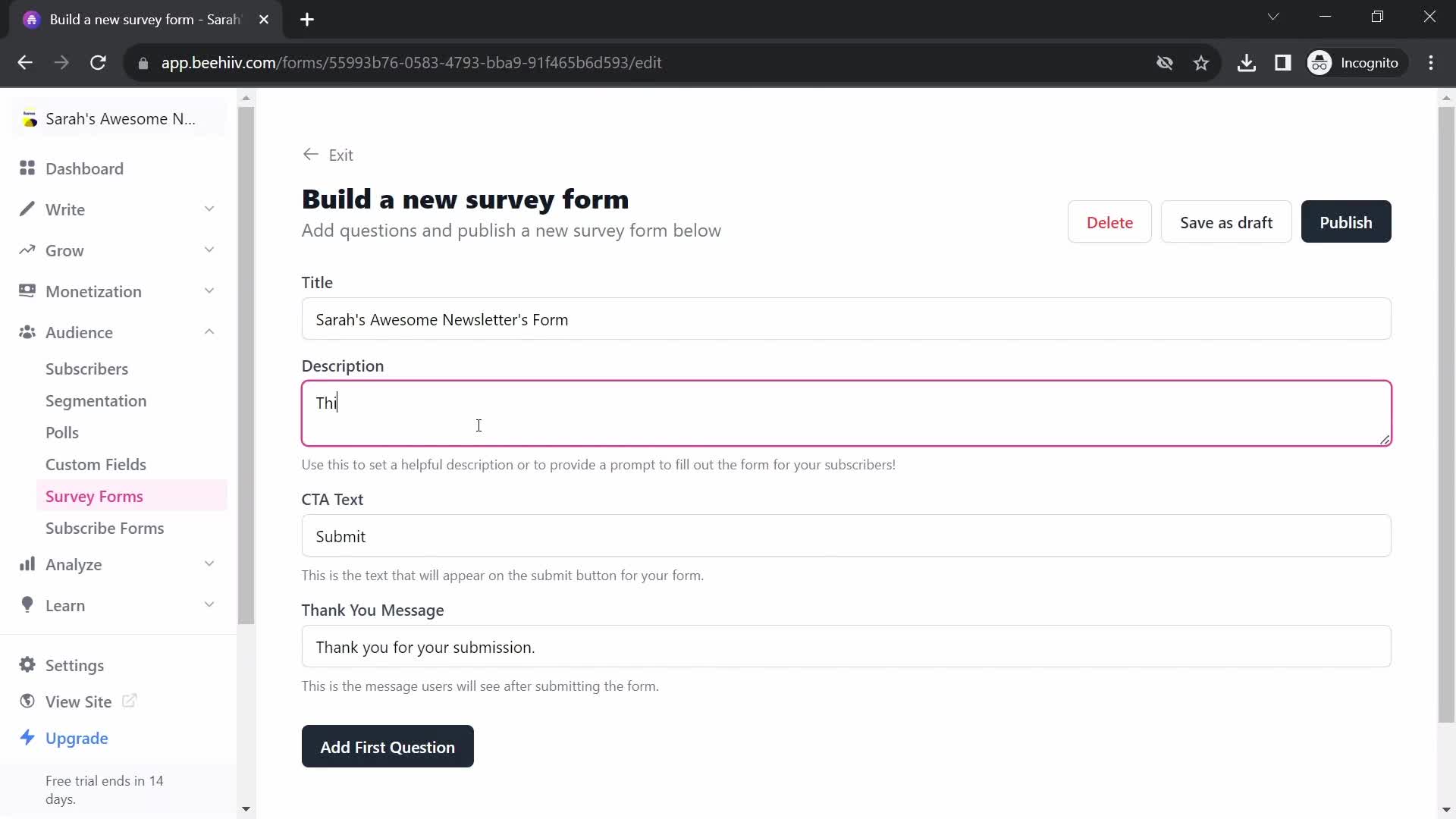Click the Grow section icon
This screenshot has height=819, width=1456.
[27, 251]
